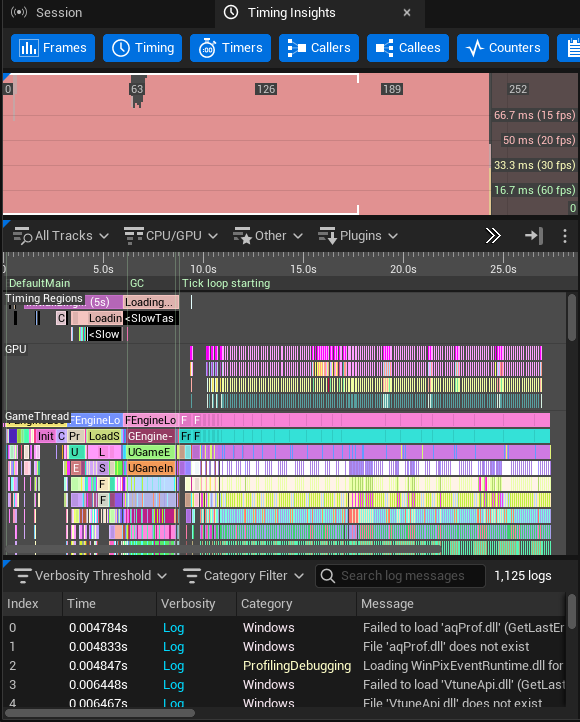
Task: Click the magnifier icon in log search
Action: click(328, 576)
